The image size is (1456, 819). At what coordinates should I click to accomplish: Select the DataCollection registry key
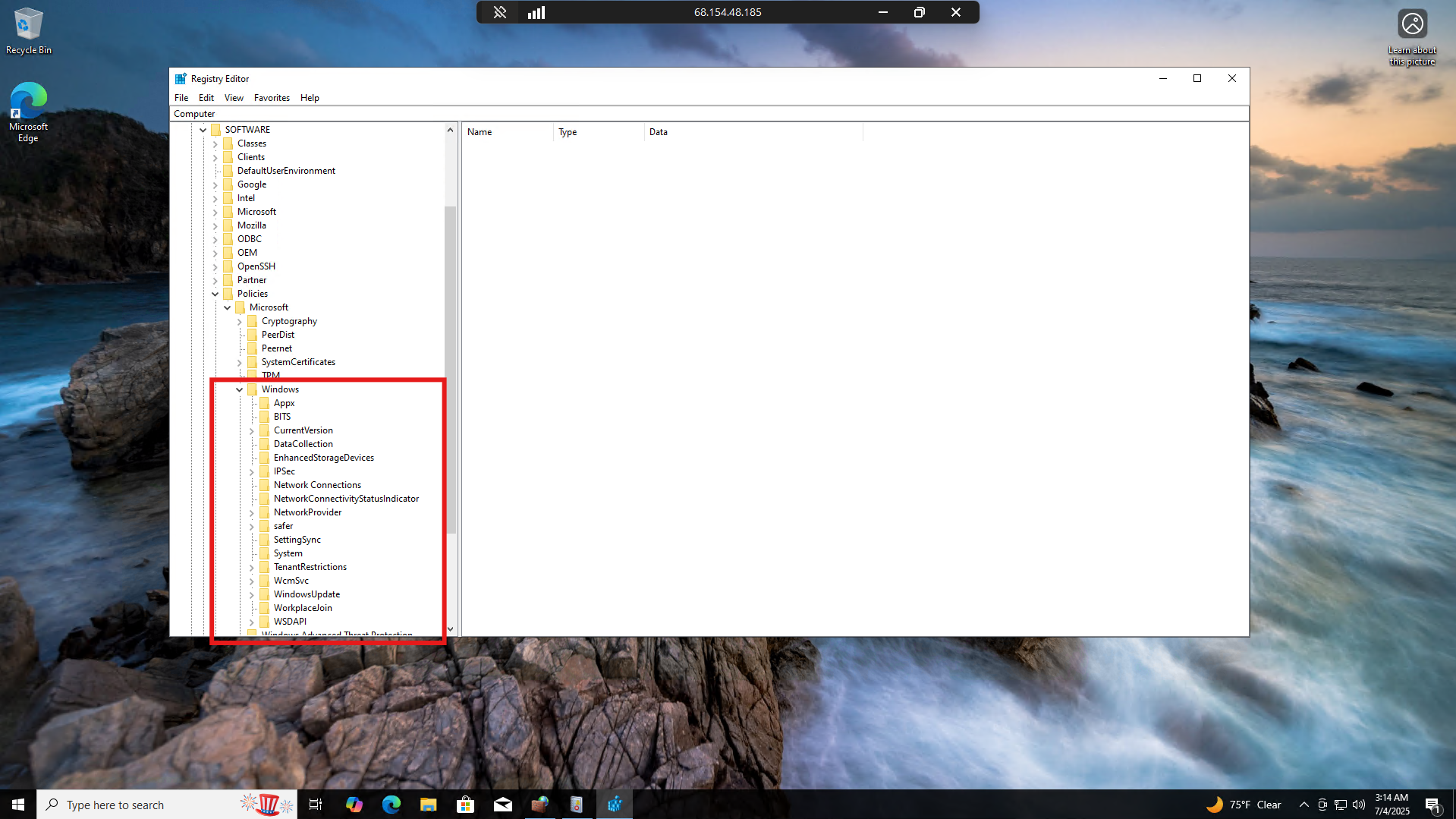(x=303, y=444)
